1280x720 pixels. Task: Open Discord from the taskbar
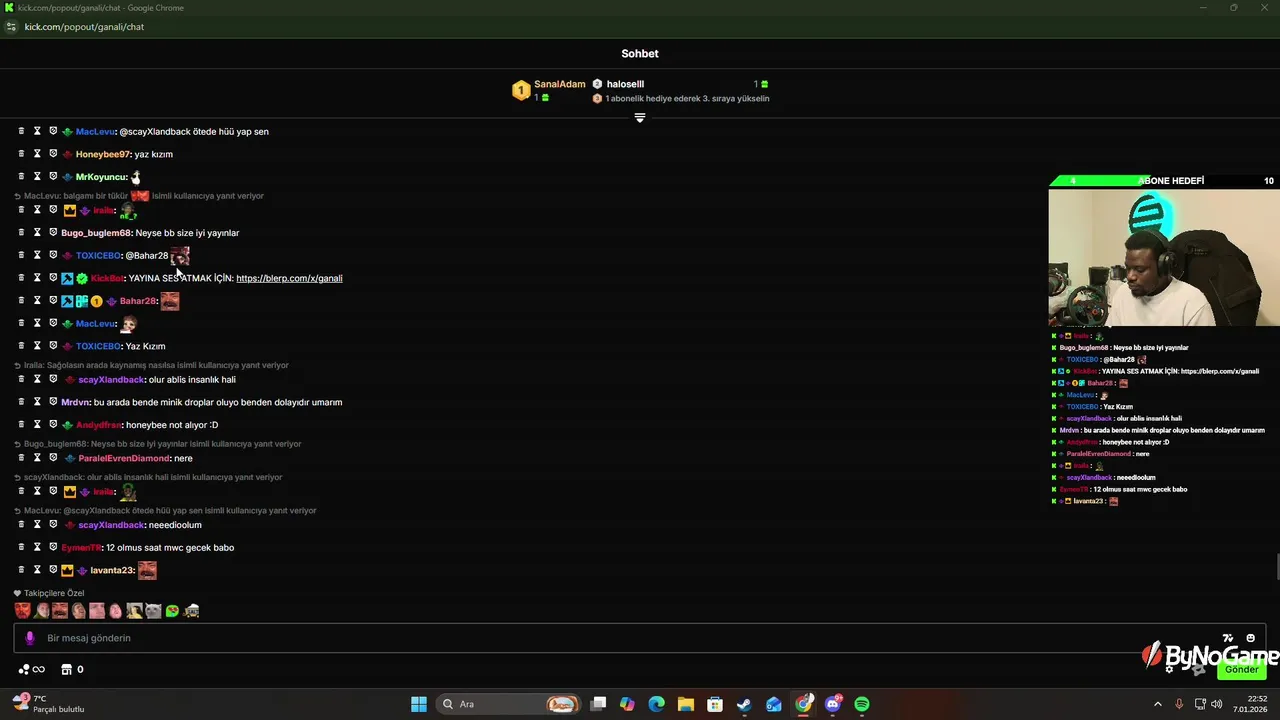(833, 704)
